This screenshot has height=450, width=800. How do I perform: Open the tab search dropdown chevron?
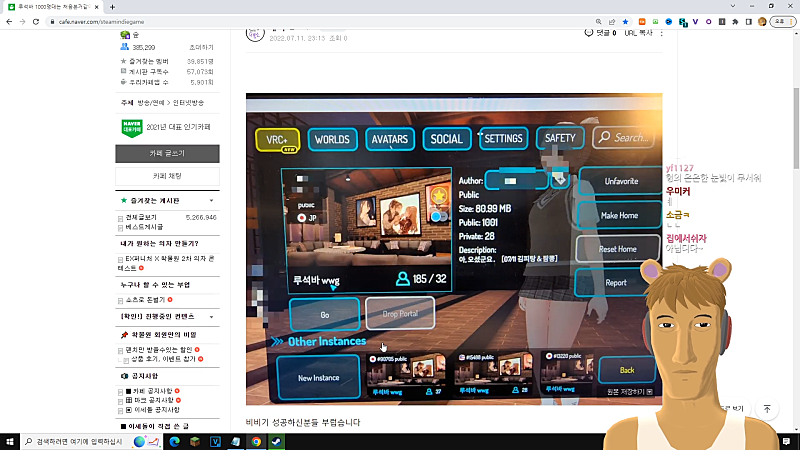(733, 6)
